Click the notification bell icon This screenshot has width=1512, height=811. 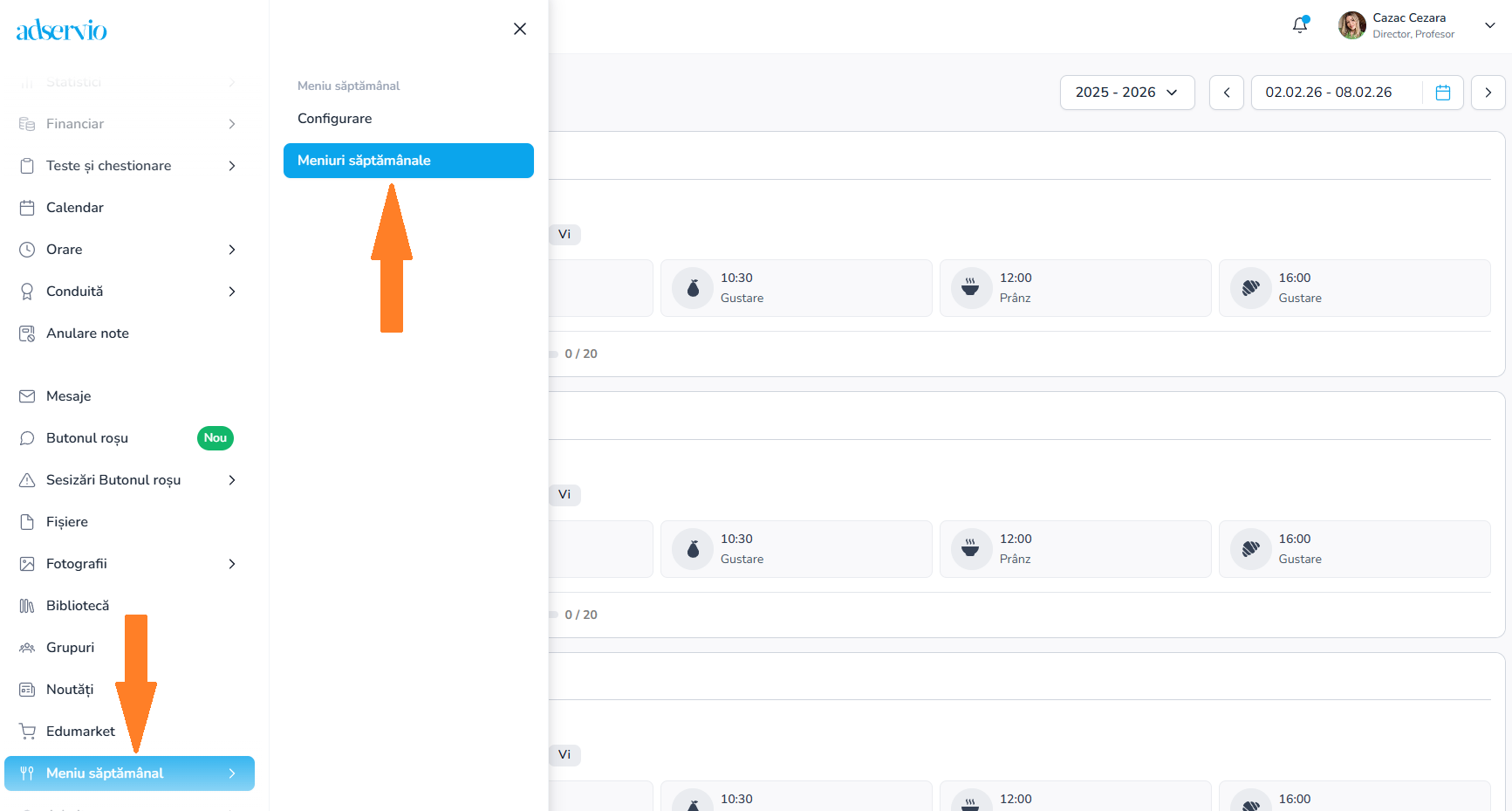click(1299, 25)
